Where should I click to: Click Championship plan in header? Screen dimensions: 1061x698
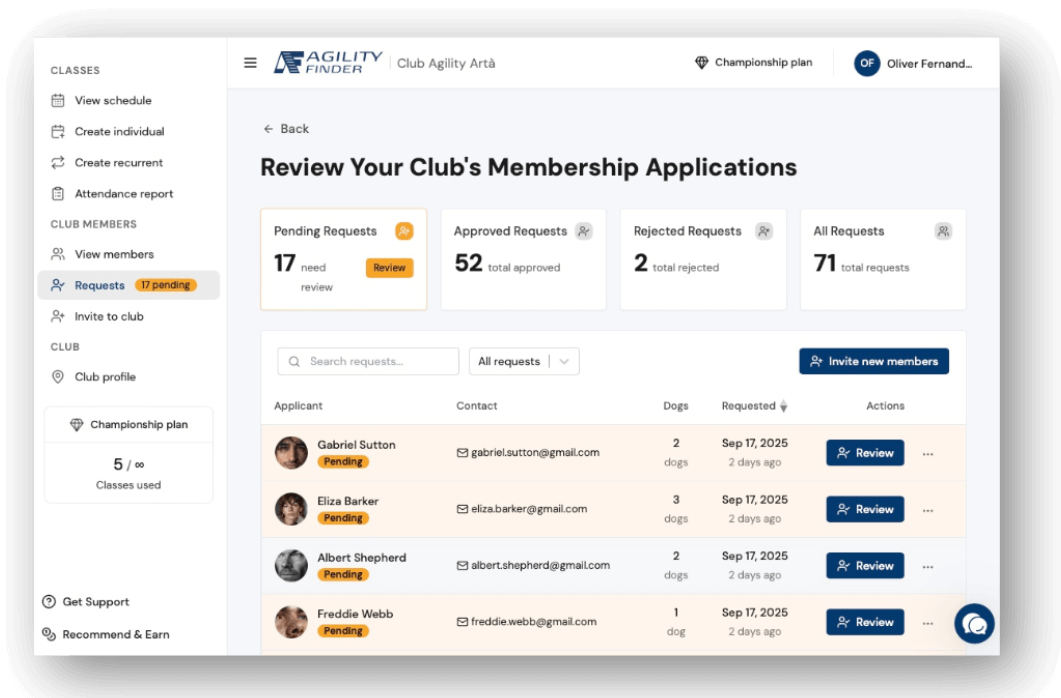753,62
